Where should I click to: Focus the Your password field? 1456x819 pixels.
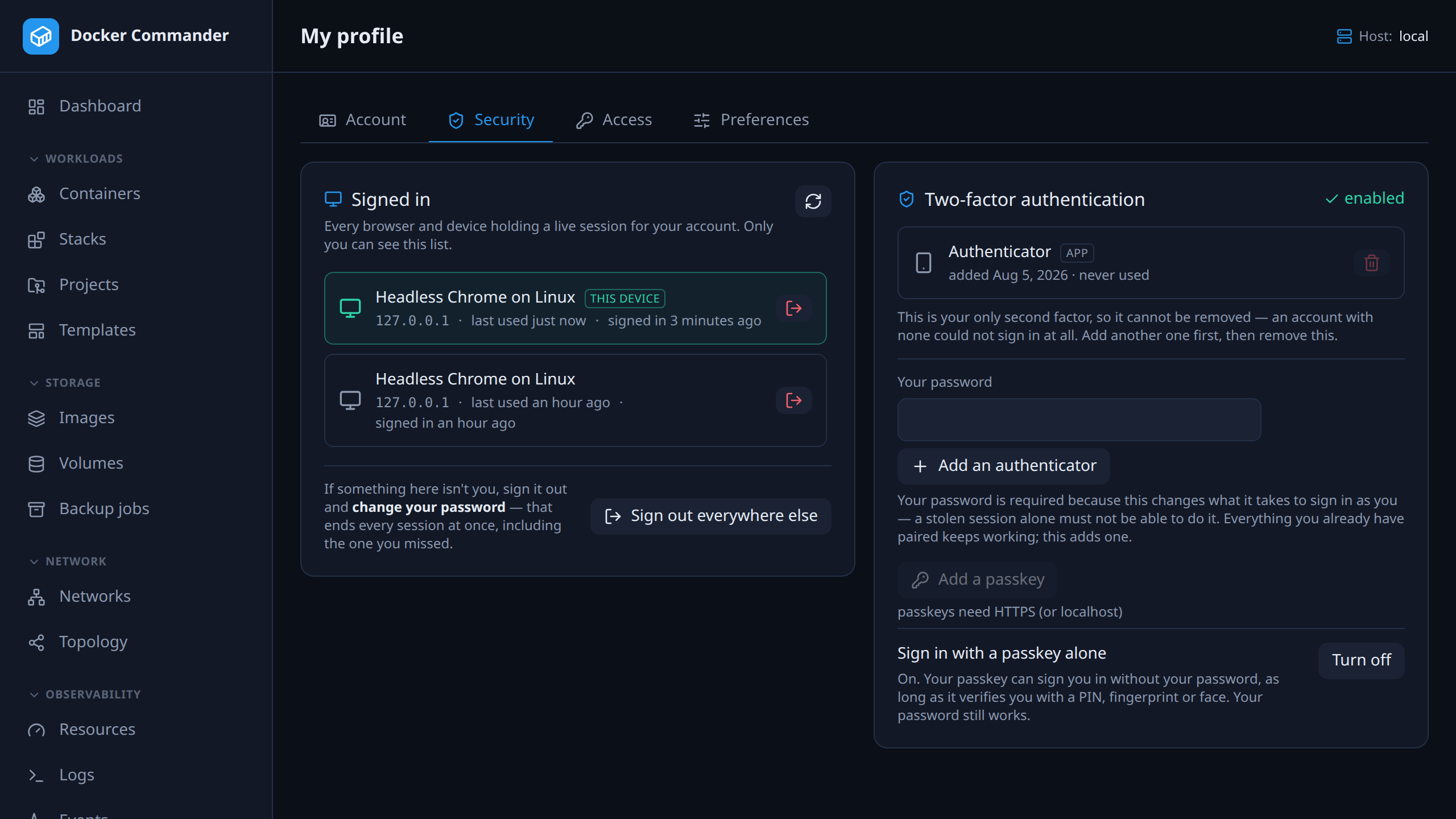tap(1079, 420)
